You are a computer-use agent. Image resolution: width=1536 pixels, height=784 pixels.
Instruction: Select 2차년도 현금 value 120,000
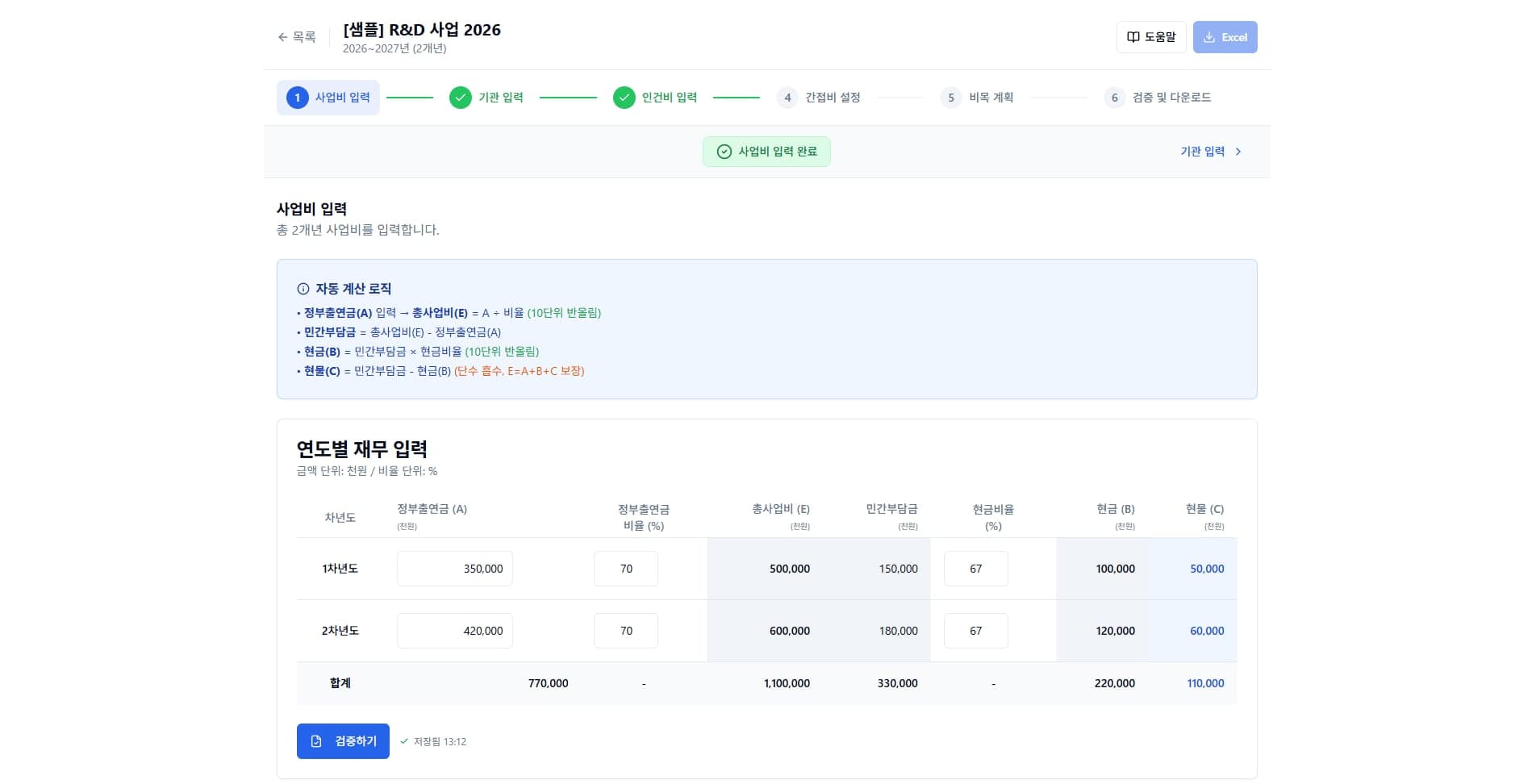(1116, 631)
